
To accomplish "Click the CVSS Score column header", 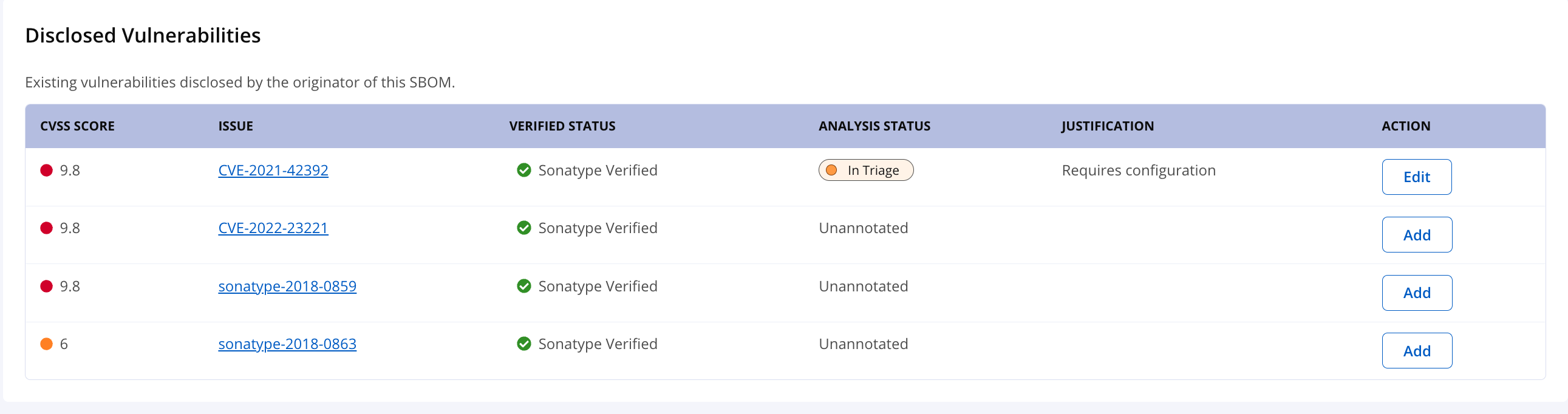I will click(77, 126).
